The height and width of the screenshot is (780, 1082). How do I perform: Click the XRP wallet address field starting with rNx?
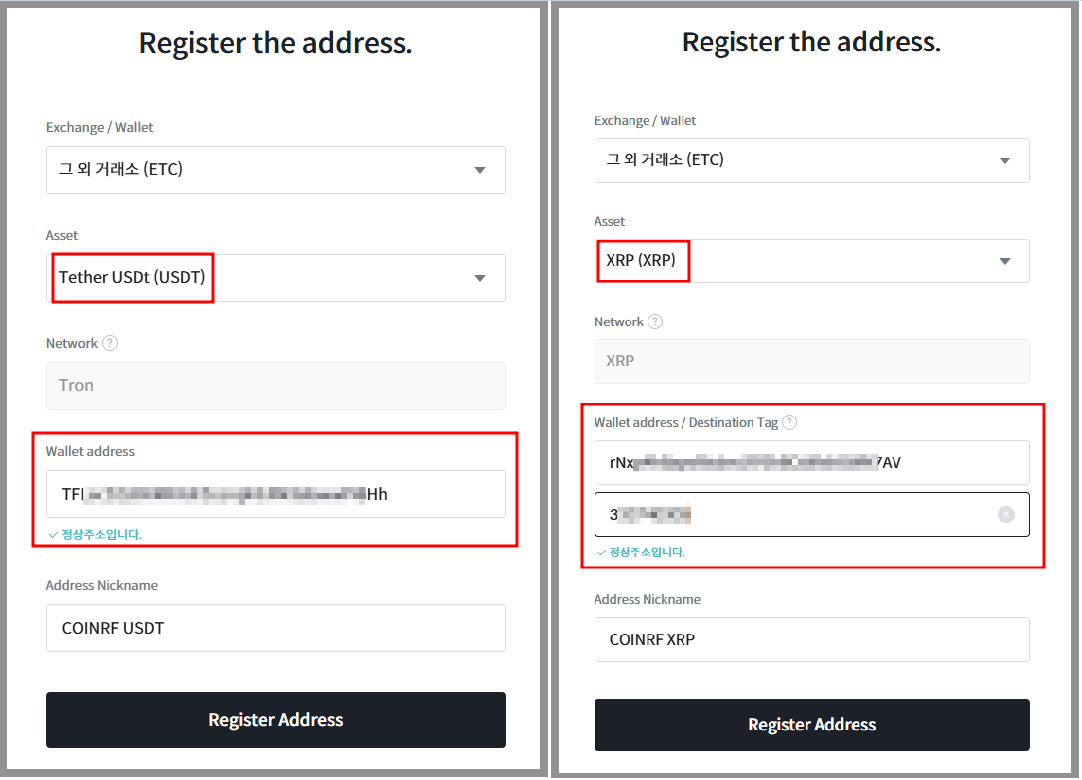tap(811, 462)
